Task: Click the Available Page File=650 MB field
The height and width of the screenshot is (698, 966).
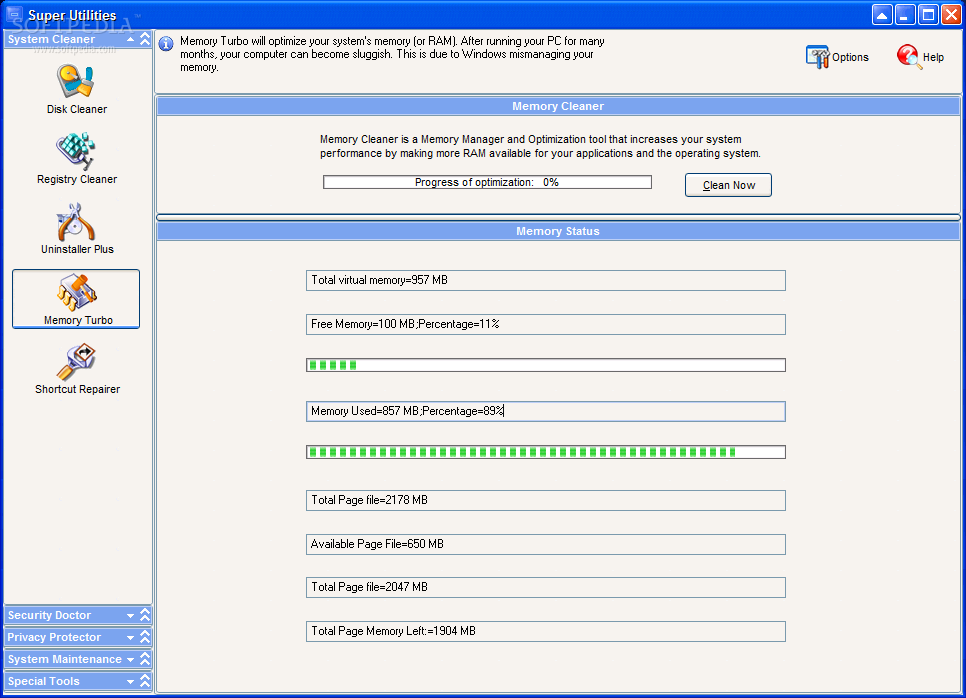Action: 546,544
